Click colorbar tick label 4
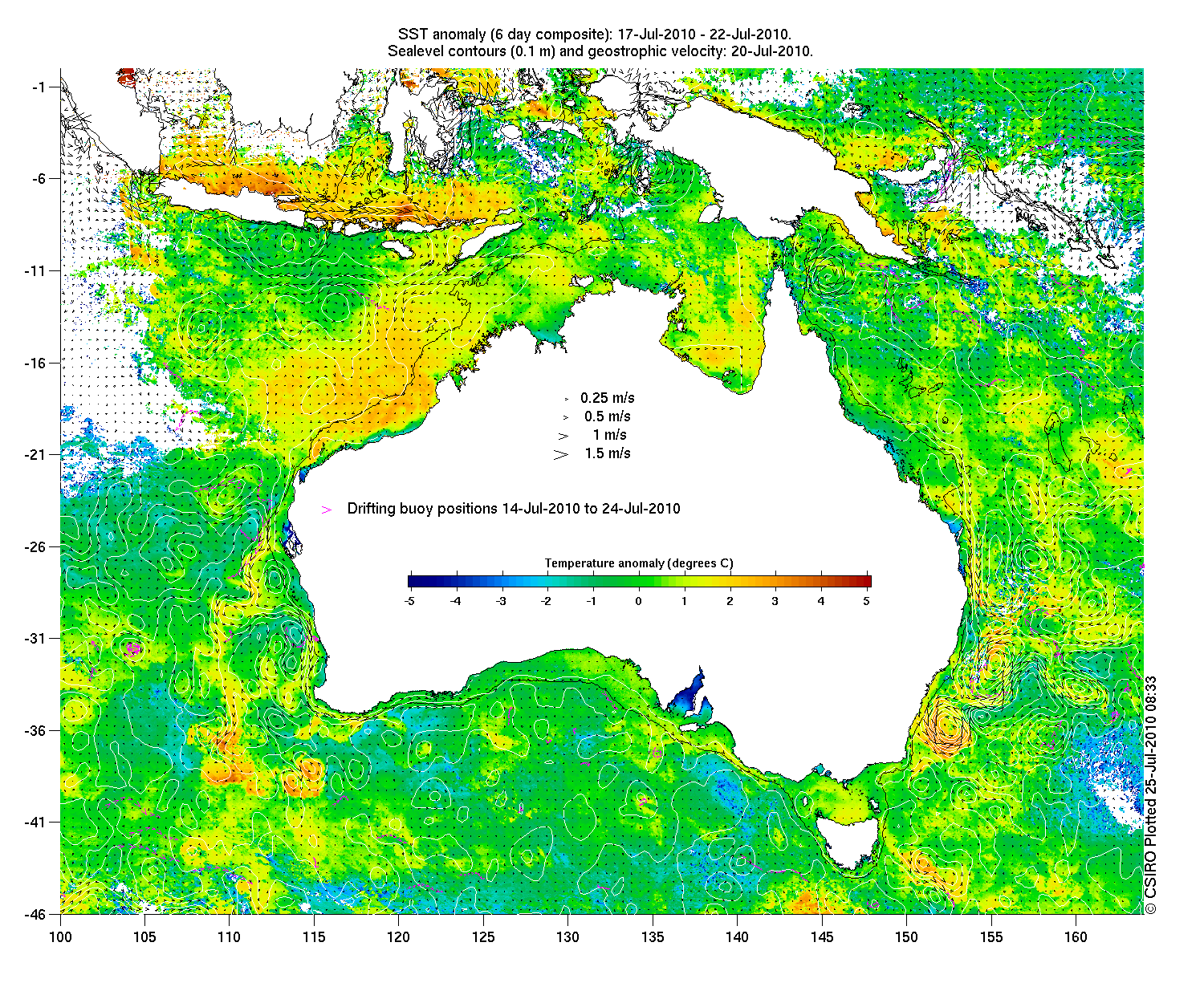The height and width of the screenshot is (983, 1204). [821, 601]
